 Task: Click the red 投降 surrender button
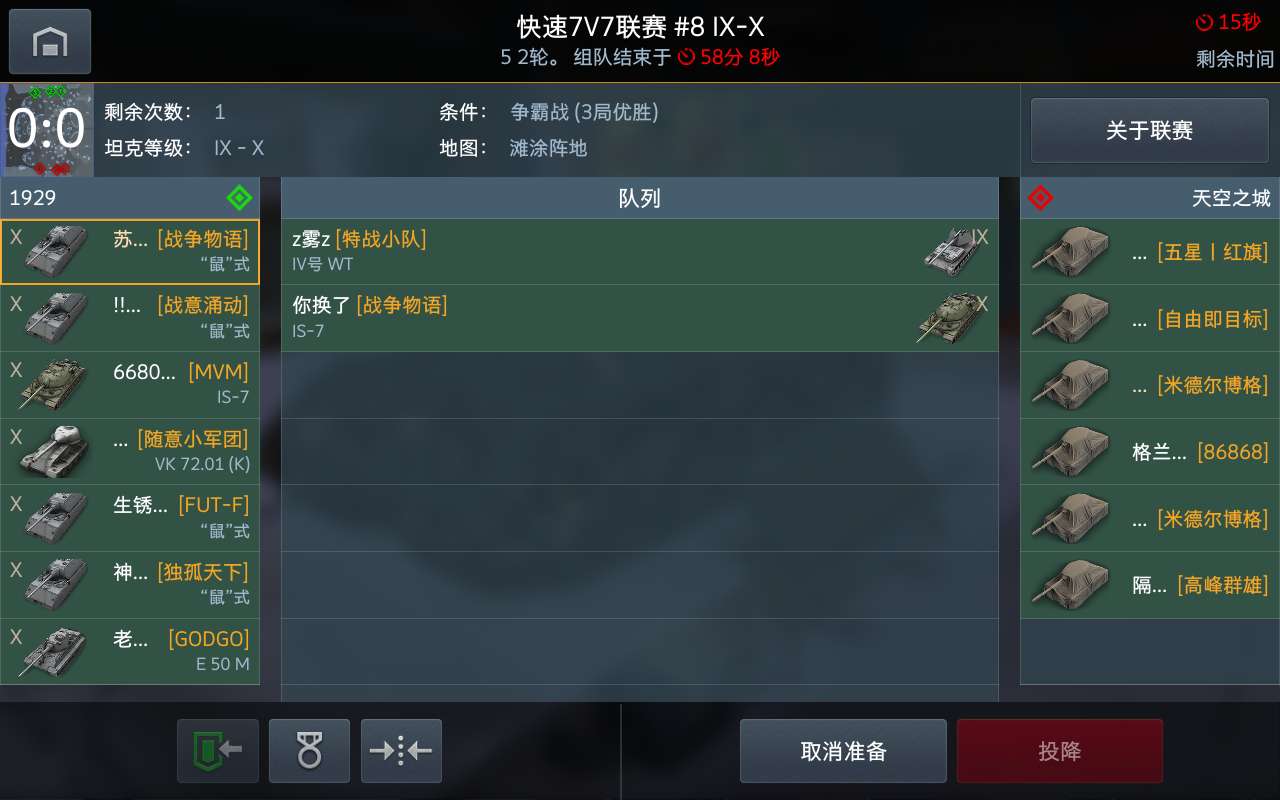1060,751
